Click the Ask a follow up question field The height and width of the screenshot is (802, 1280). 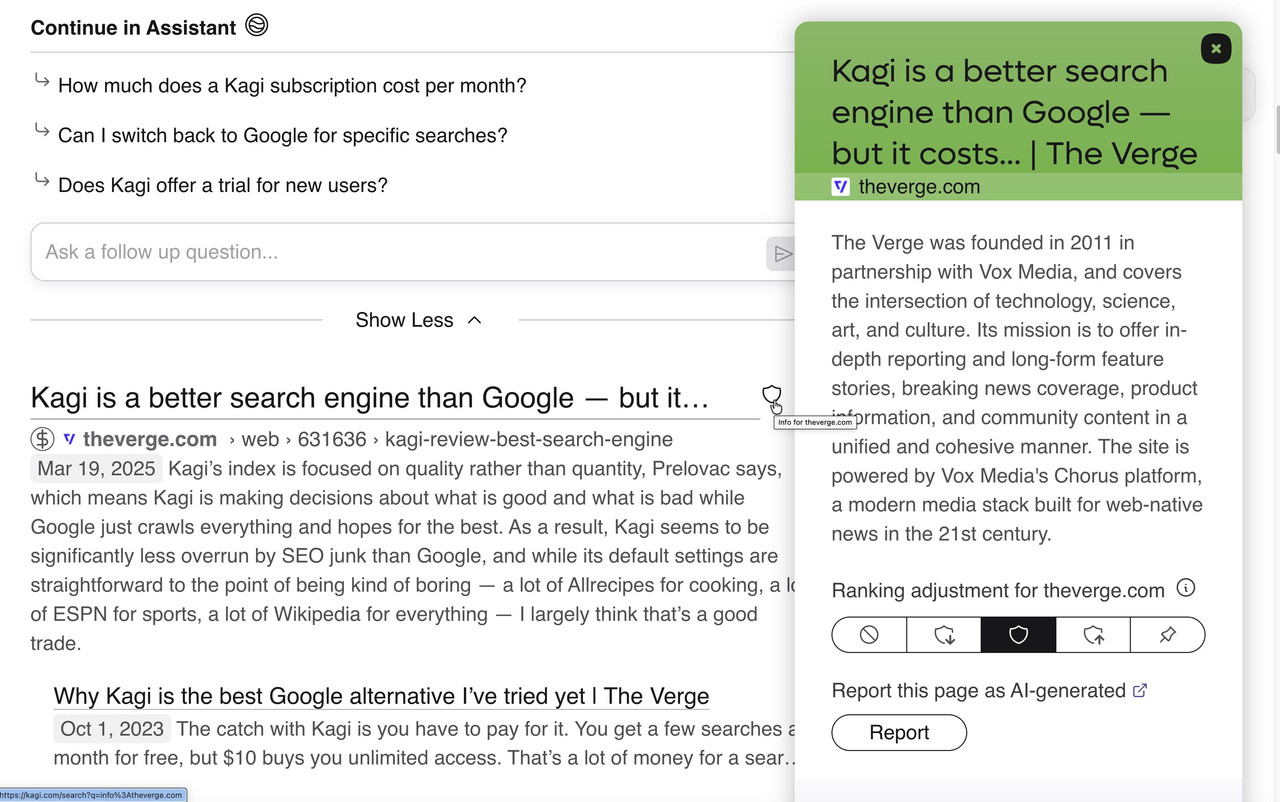coord(400,252)
